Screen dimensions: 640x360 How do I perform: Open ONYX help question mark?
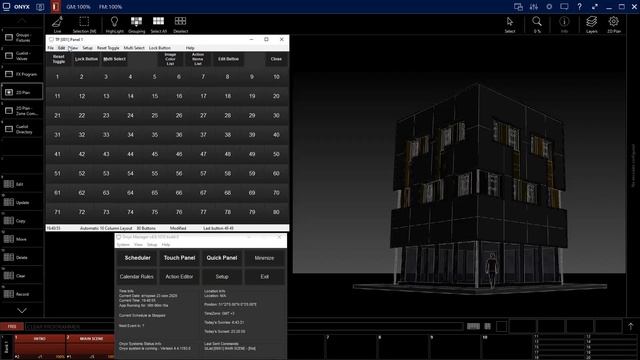[x=580, y=7]
